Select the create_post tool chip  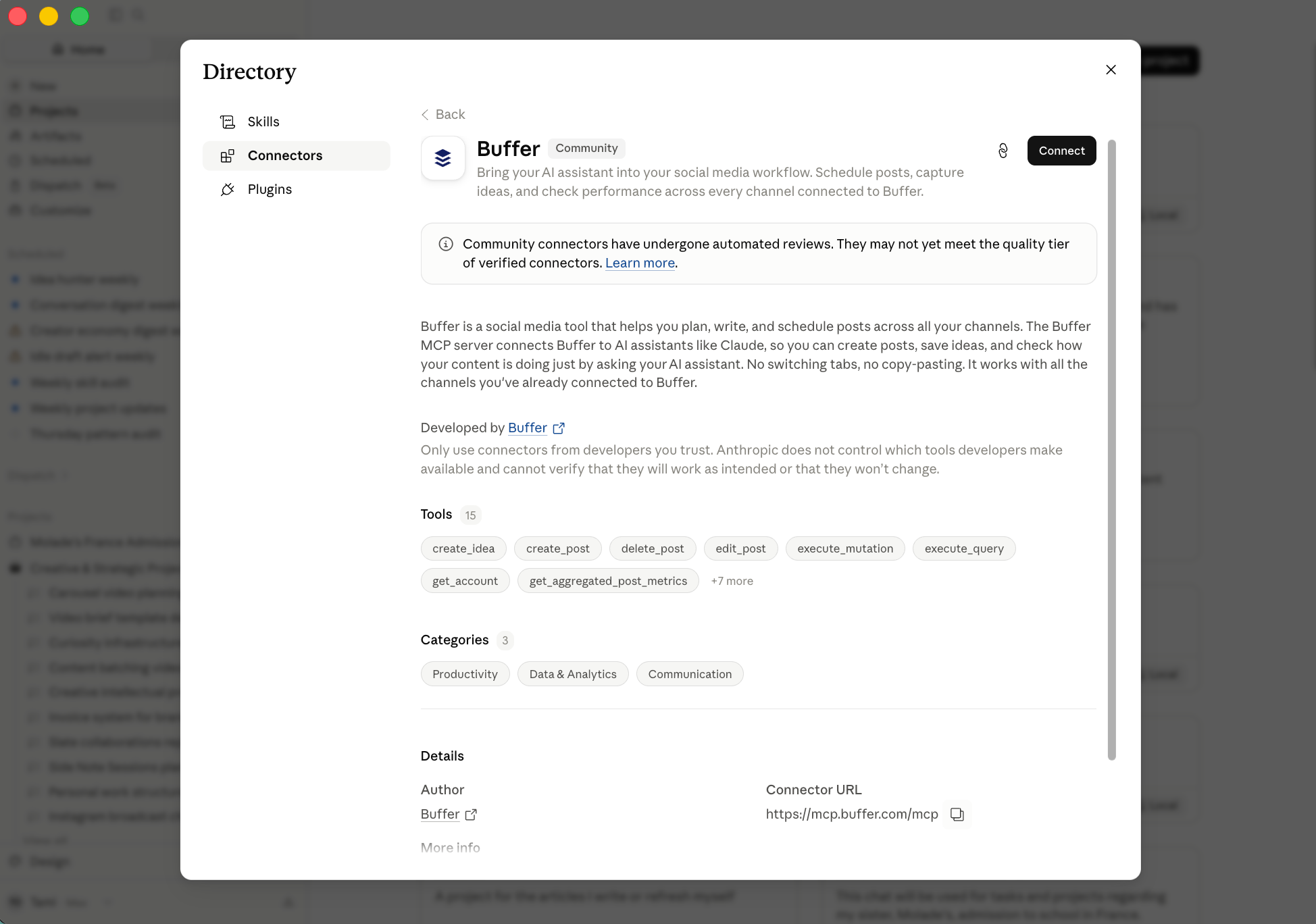pyautogui.click(x=558, y=548)
